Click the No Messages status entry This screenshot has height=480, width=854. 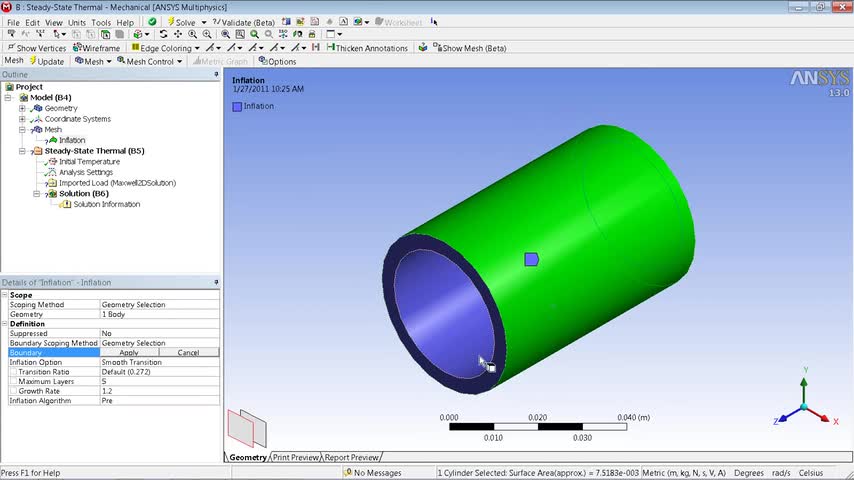(x=373, y=473)
